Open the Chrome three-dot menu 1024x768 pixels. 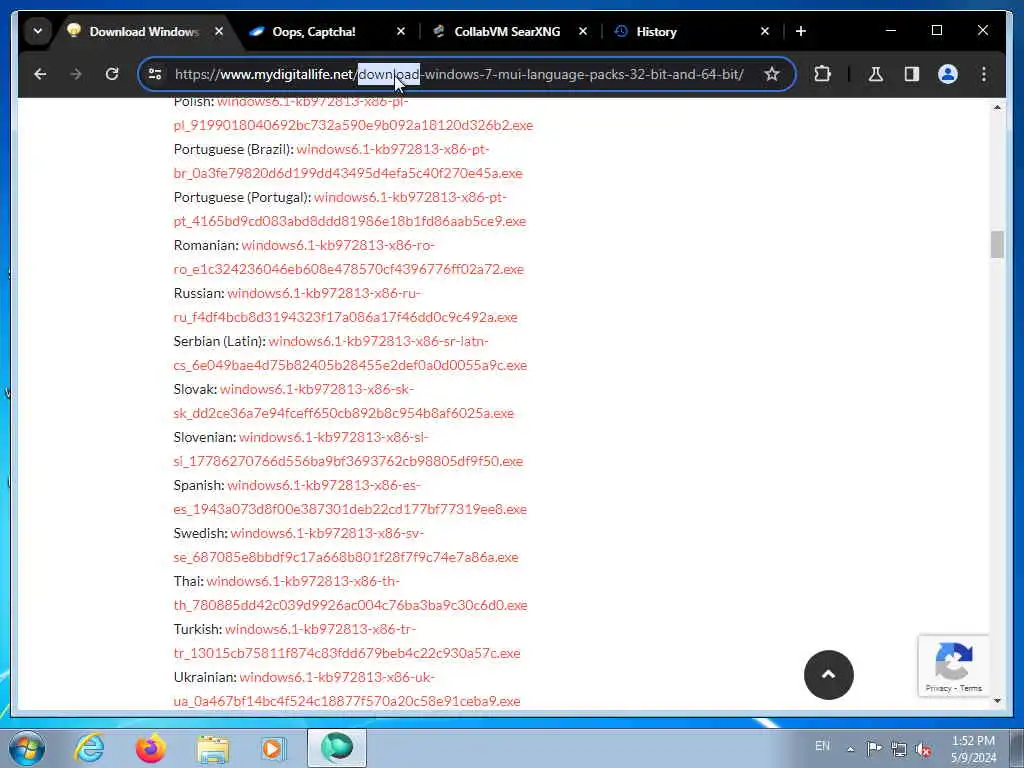pos(984,74)
